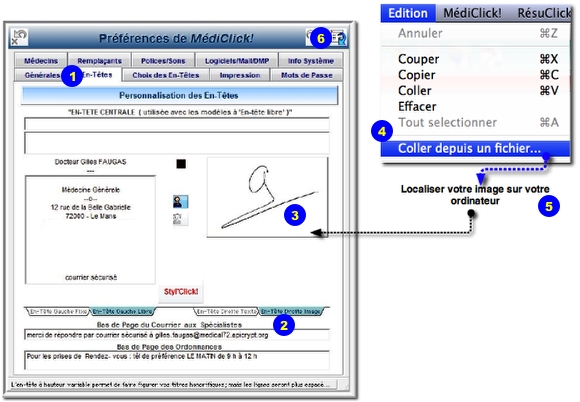Viewport: 580px width, 402px height.
Task: Open the MédiClick! menu
Action: (x=472, y=13)
